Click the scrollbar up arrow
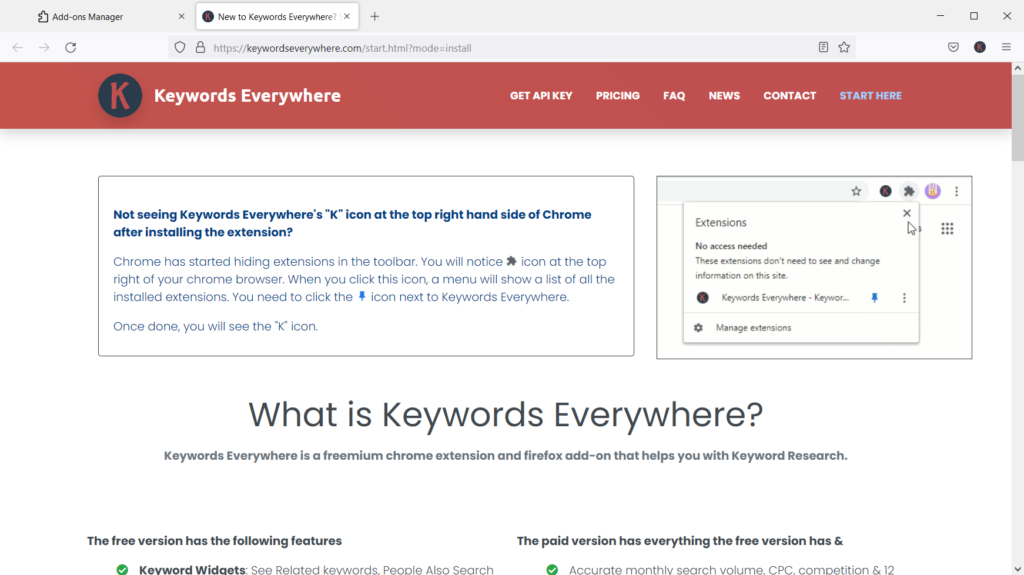The image size is (1024, 575). pos(1017,68)
